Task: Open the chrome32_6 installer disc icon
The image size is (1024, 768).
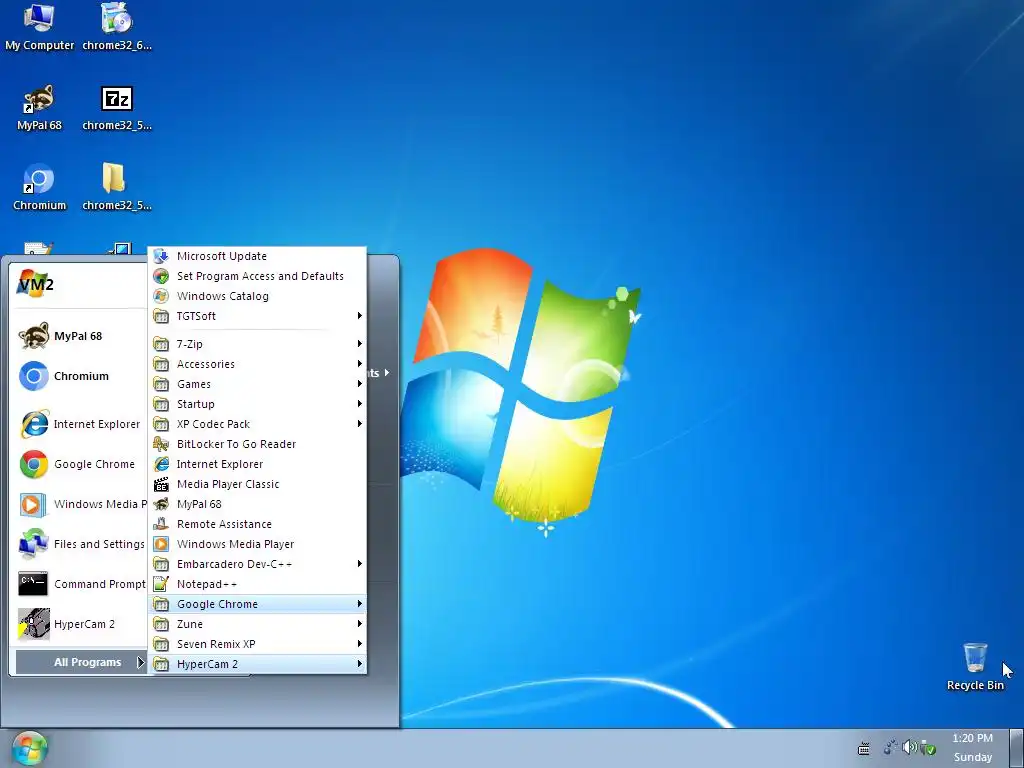Action: tap(117, 27)
